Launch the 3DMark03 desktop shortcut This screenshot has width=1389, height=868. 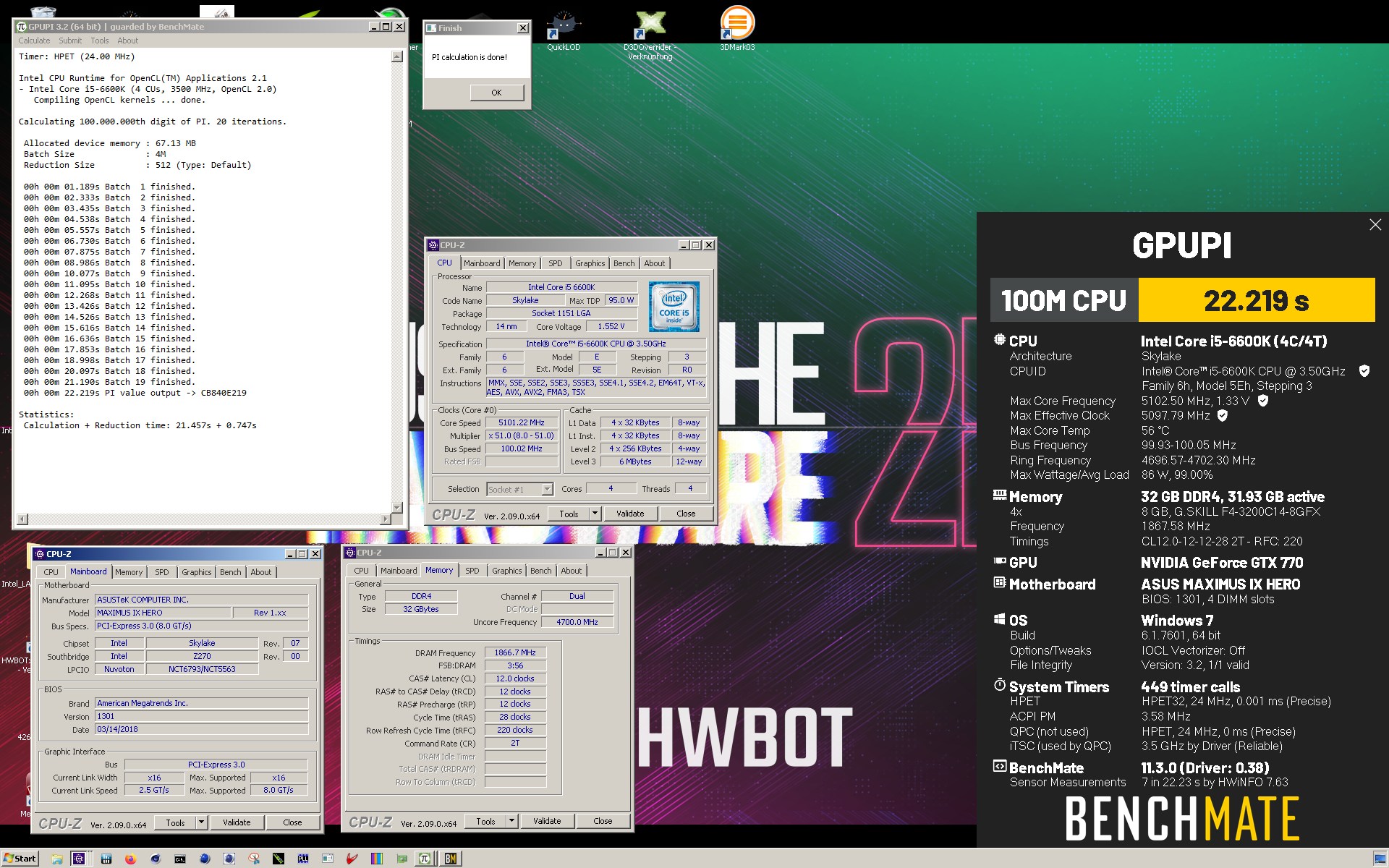click(x=737, y=29)
